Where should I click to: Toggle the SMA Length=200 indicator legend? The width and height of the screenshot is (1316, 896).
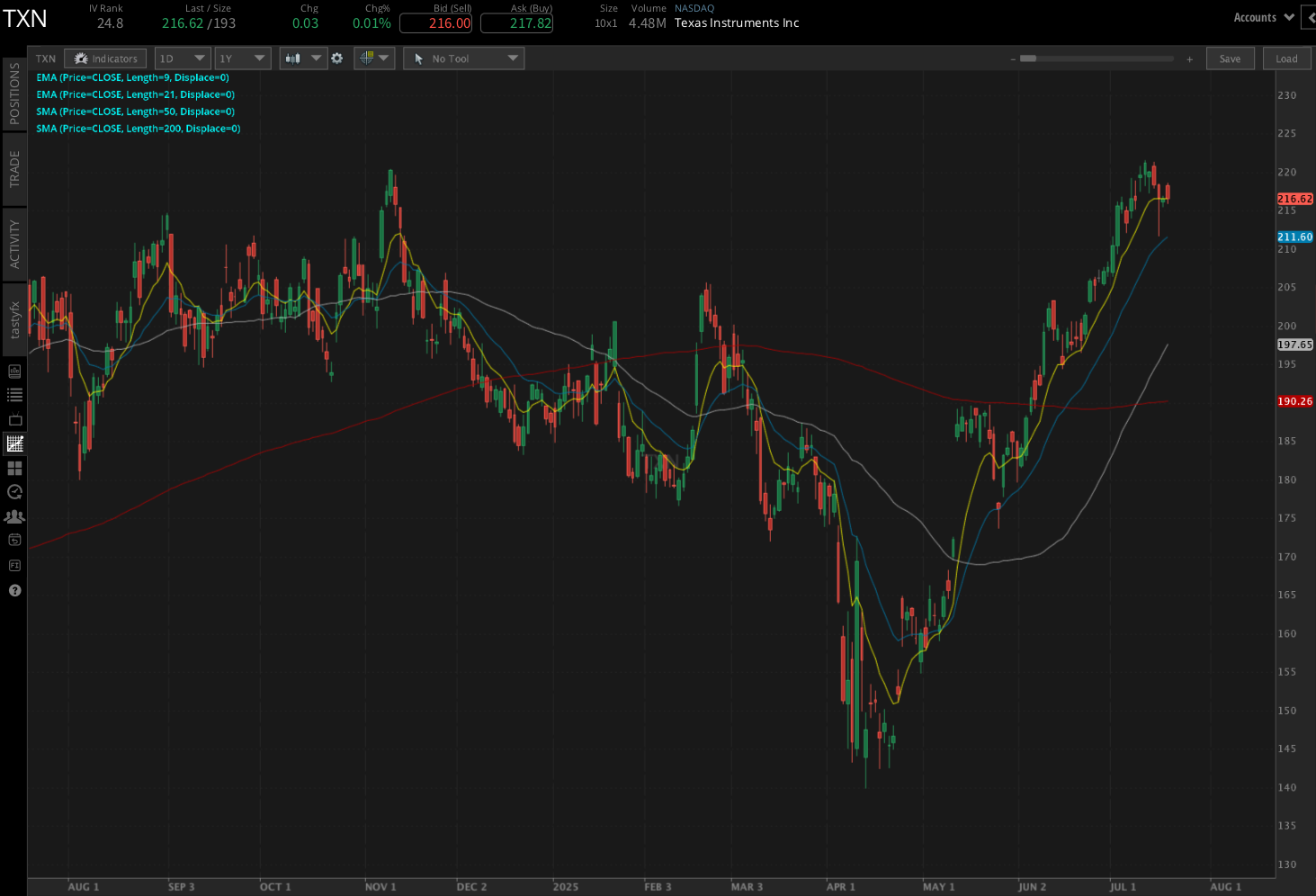point(137,128)
